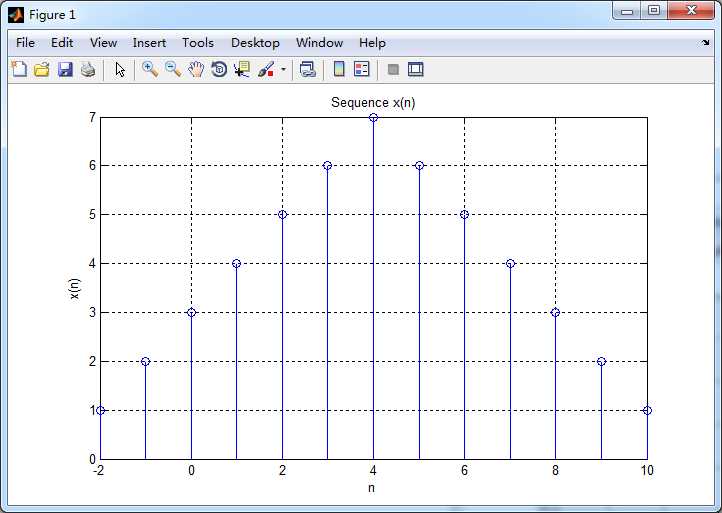Click the stem marker at n=3, value 6

click(327, 166)
